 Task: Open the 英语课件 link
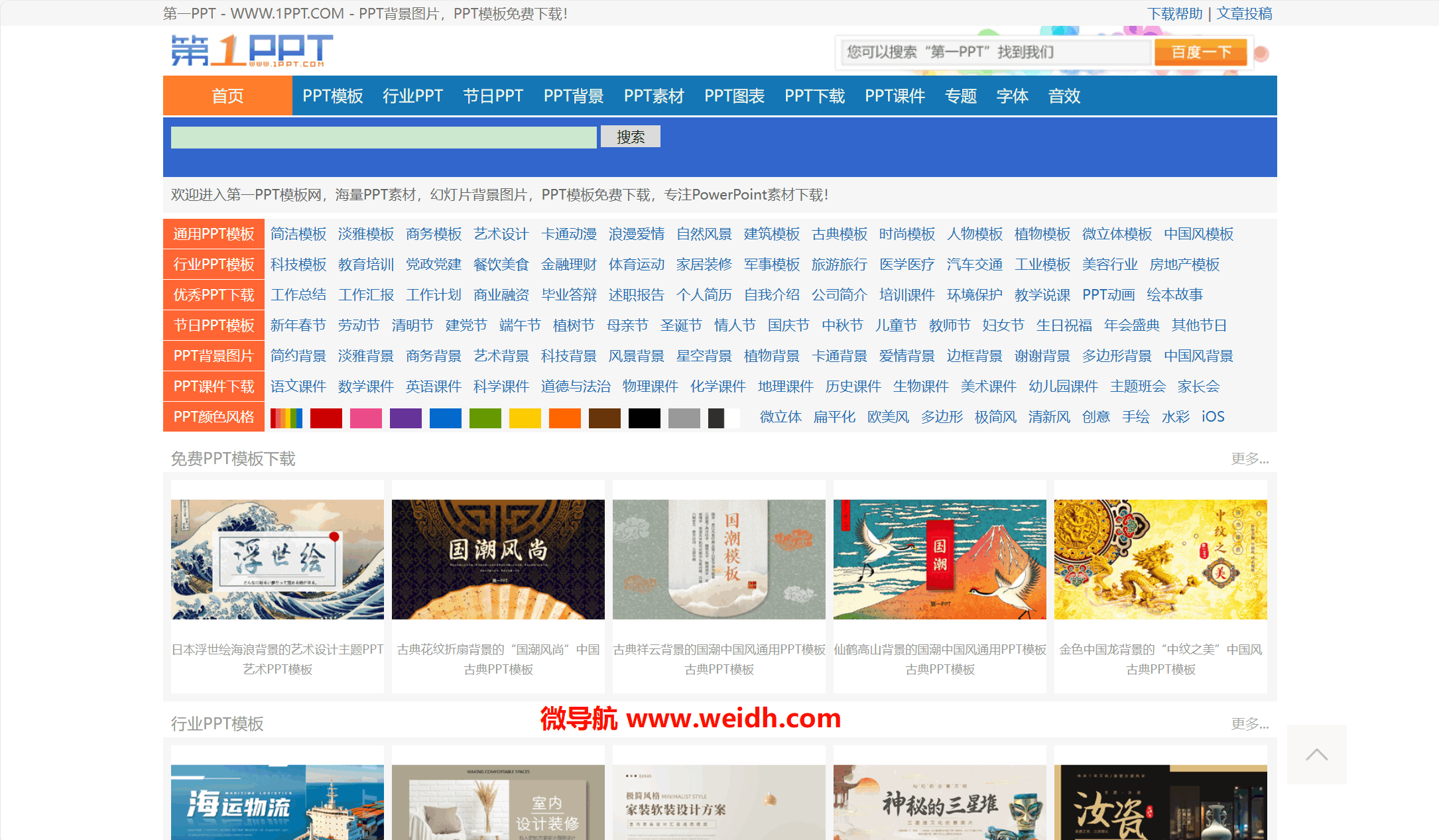pos(434,387)
